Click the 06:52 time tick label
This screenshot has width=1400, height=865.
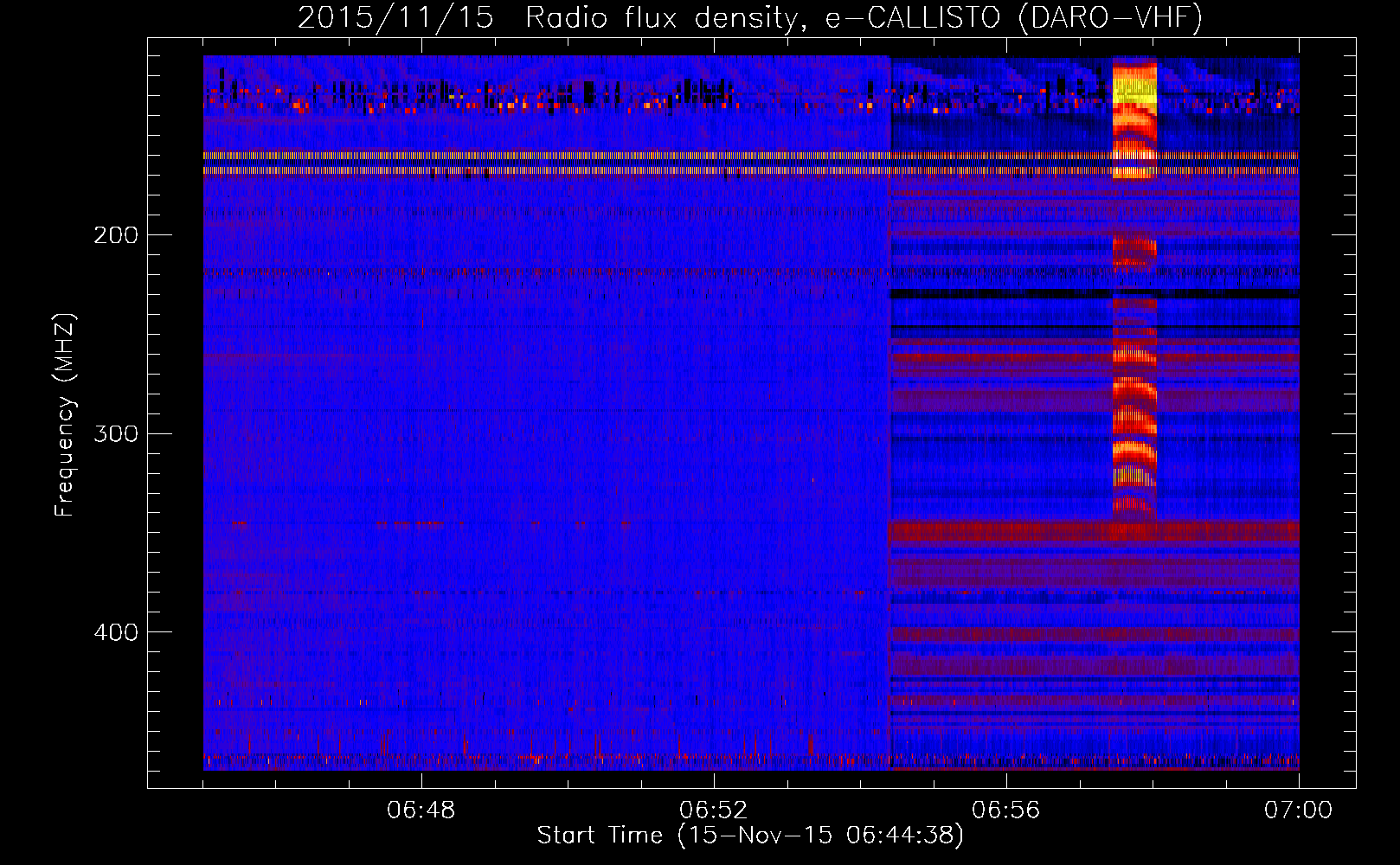pyautogui.click(x=714, y=811)
